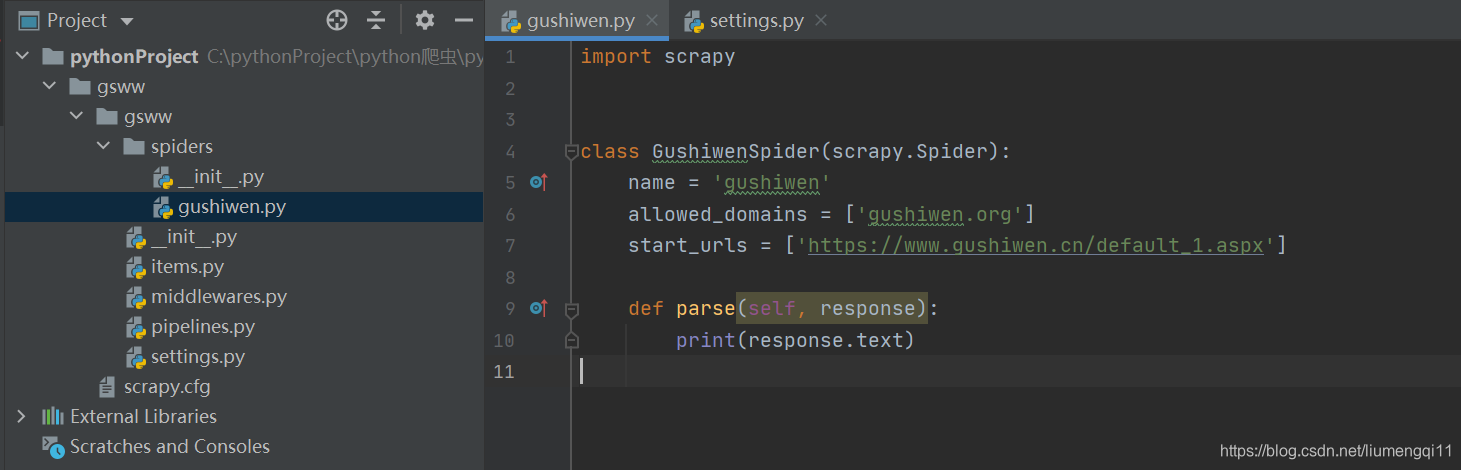Close the settings.py tab
The width and height of the screenshot is (1461, 470).
[821, 21]
